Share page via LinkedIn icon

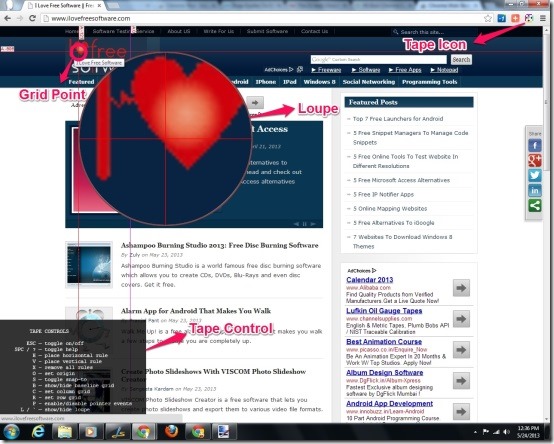tap(535, 190)
